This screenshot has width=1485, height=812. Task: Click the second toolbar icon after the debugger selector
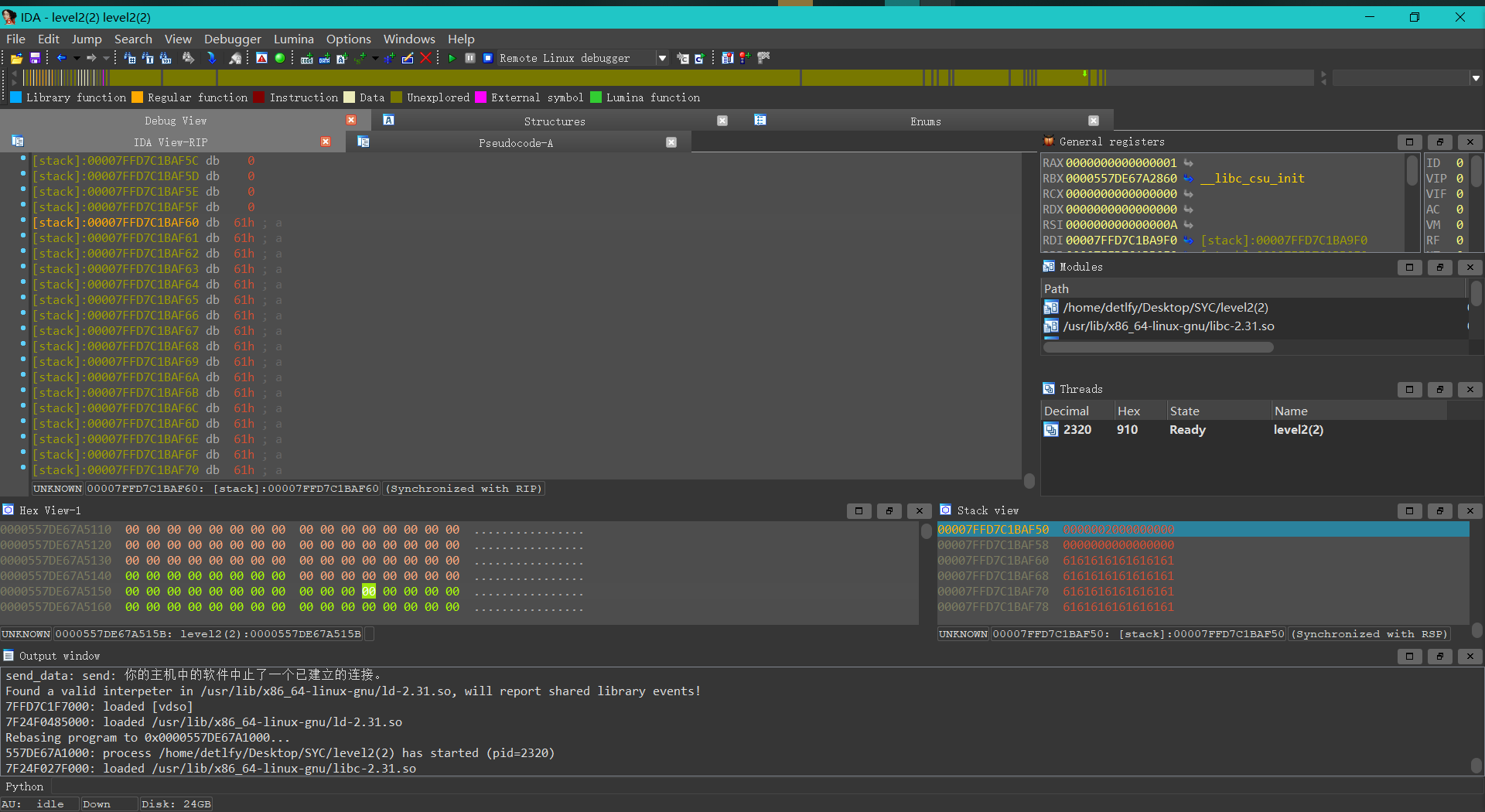(x=699, y=58)
